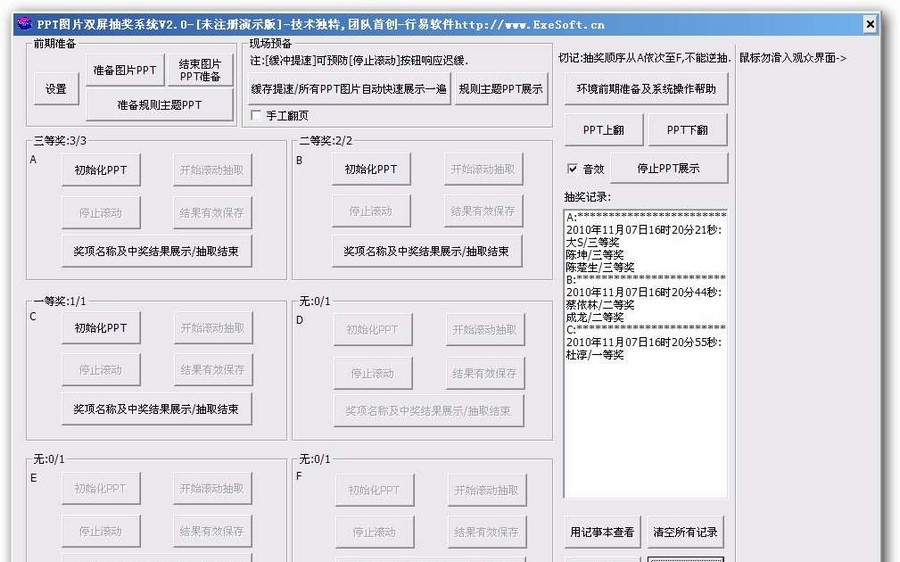Select record line 杜淳/一等奖
Viewport: 900px width, 562px height.
(x=595, y=355)
